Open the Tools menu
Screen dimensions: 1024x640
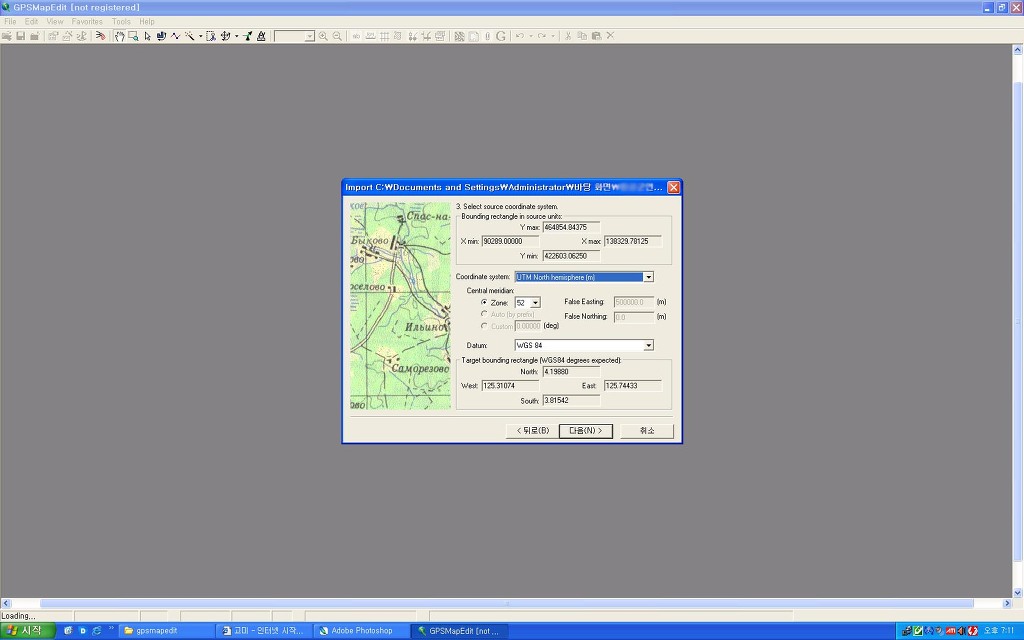(x=121, y=21)
